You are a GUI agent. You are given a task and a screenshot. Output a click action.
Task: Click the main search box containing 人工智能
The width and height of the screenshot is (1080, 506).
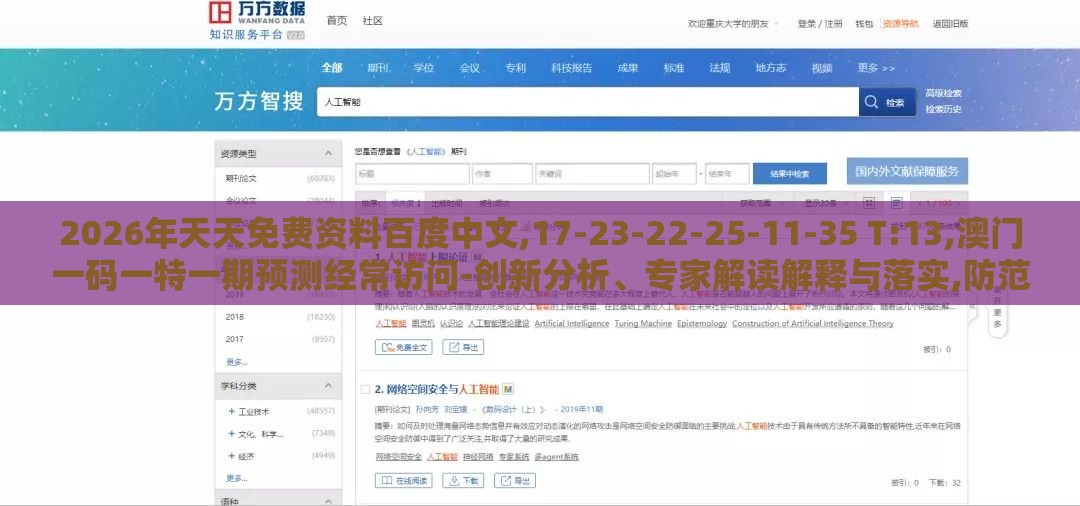[588, 102]
